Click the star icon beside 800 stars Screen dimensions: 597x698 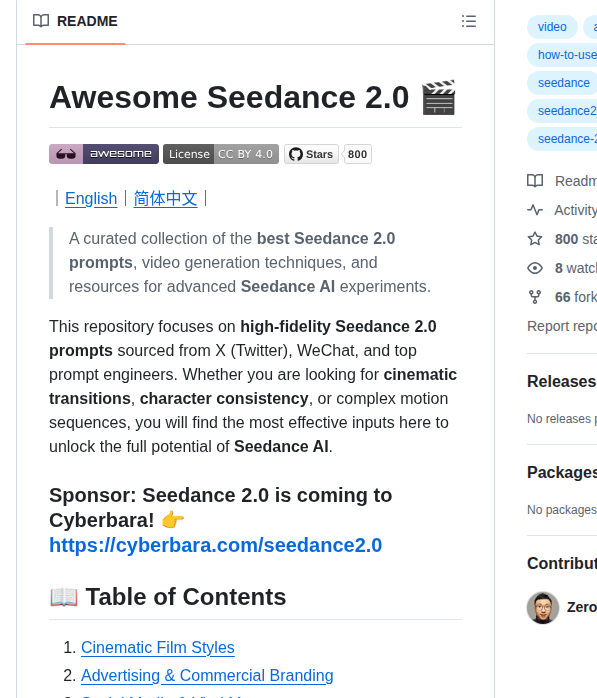coord(535,239)
